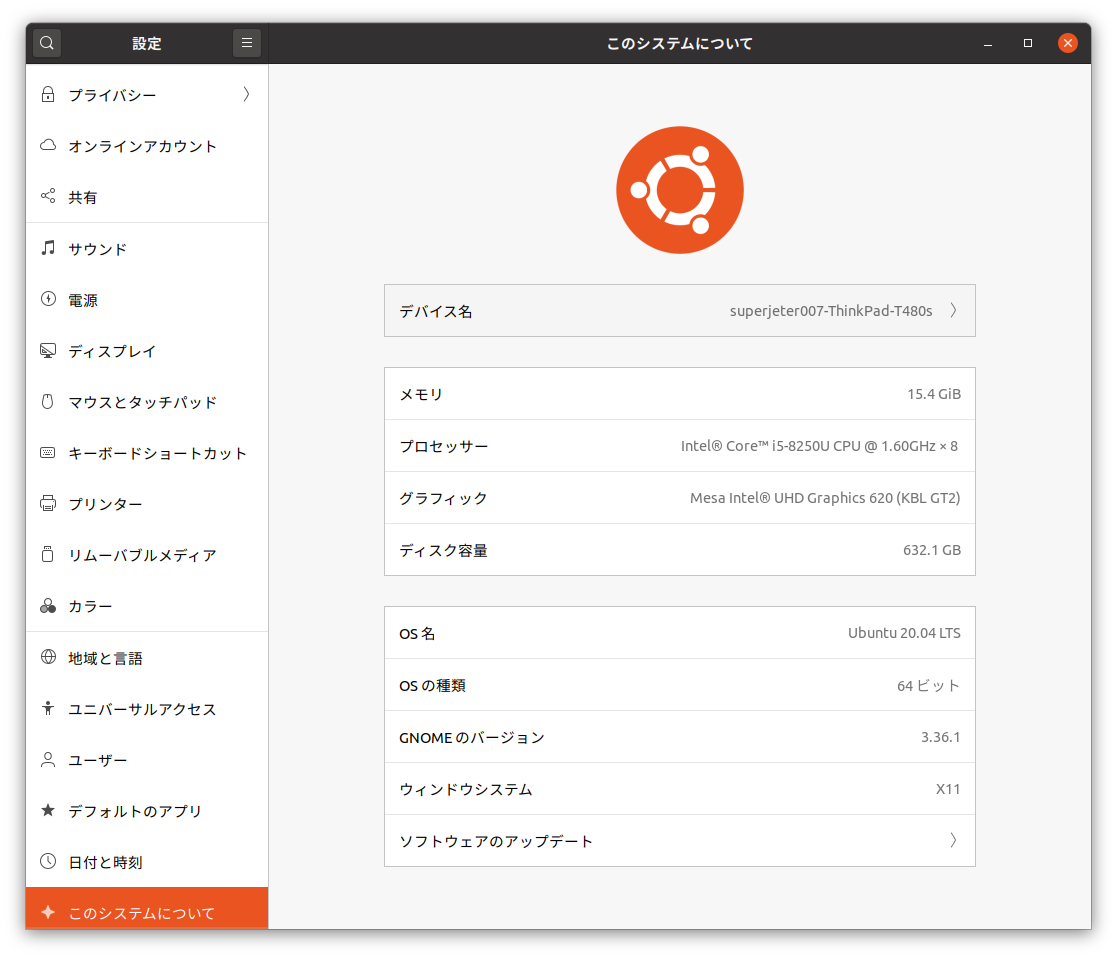Go to マウスとタッチパッド settings

click(x=147, y=402)
